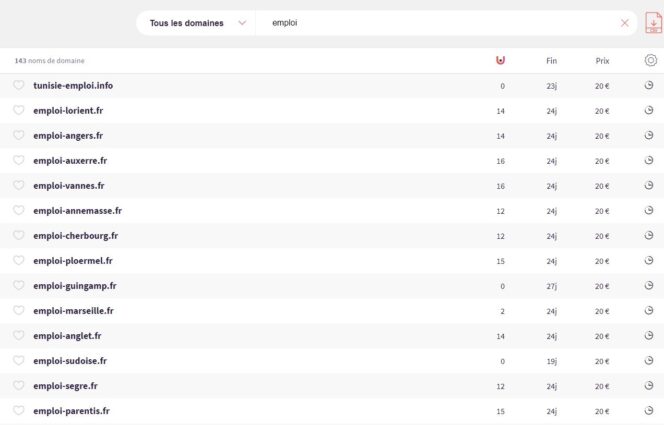
Task: Click the clock icon for emploi-lorient.fr
Action: pos(648,111)
